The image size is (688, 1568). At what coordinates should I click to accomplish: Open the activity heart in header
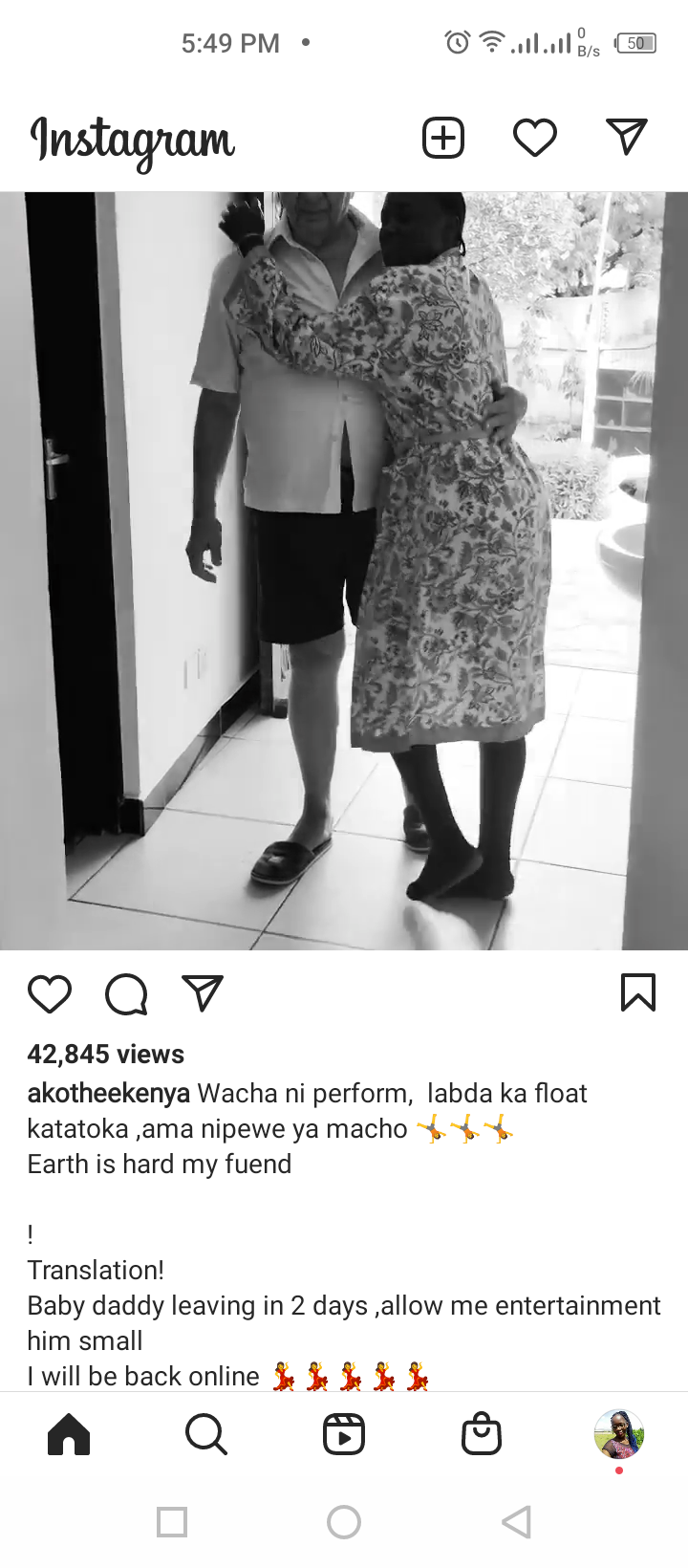535,138
